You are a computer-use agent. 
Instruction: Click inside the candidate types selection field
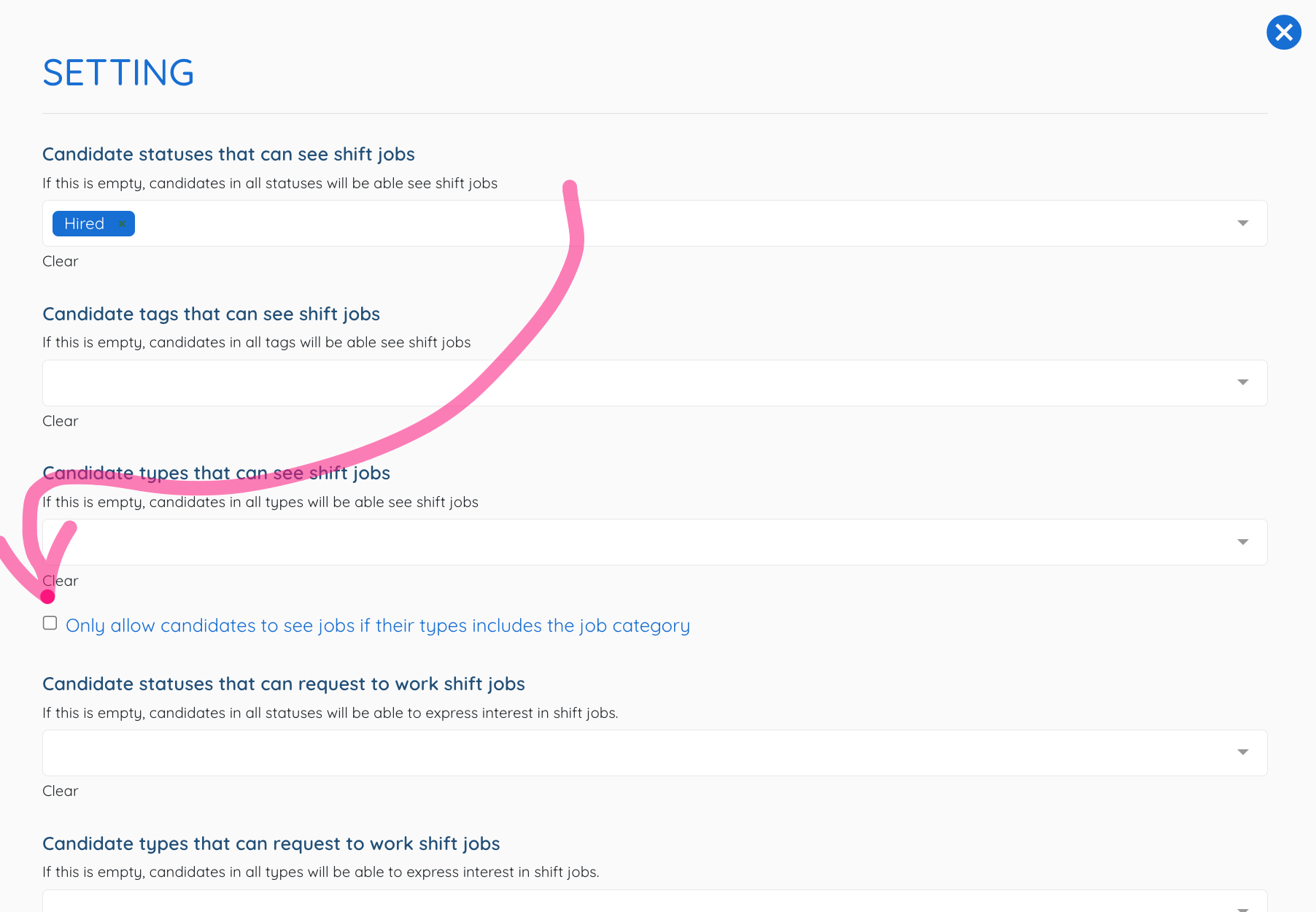[654, 542]
